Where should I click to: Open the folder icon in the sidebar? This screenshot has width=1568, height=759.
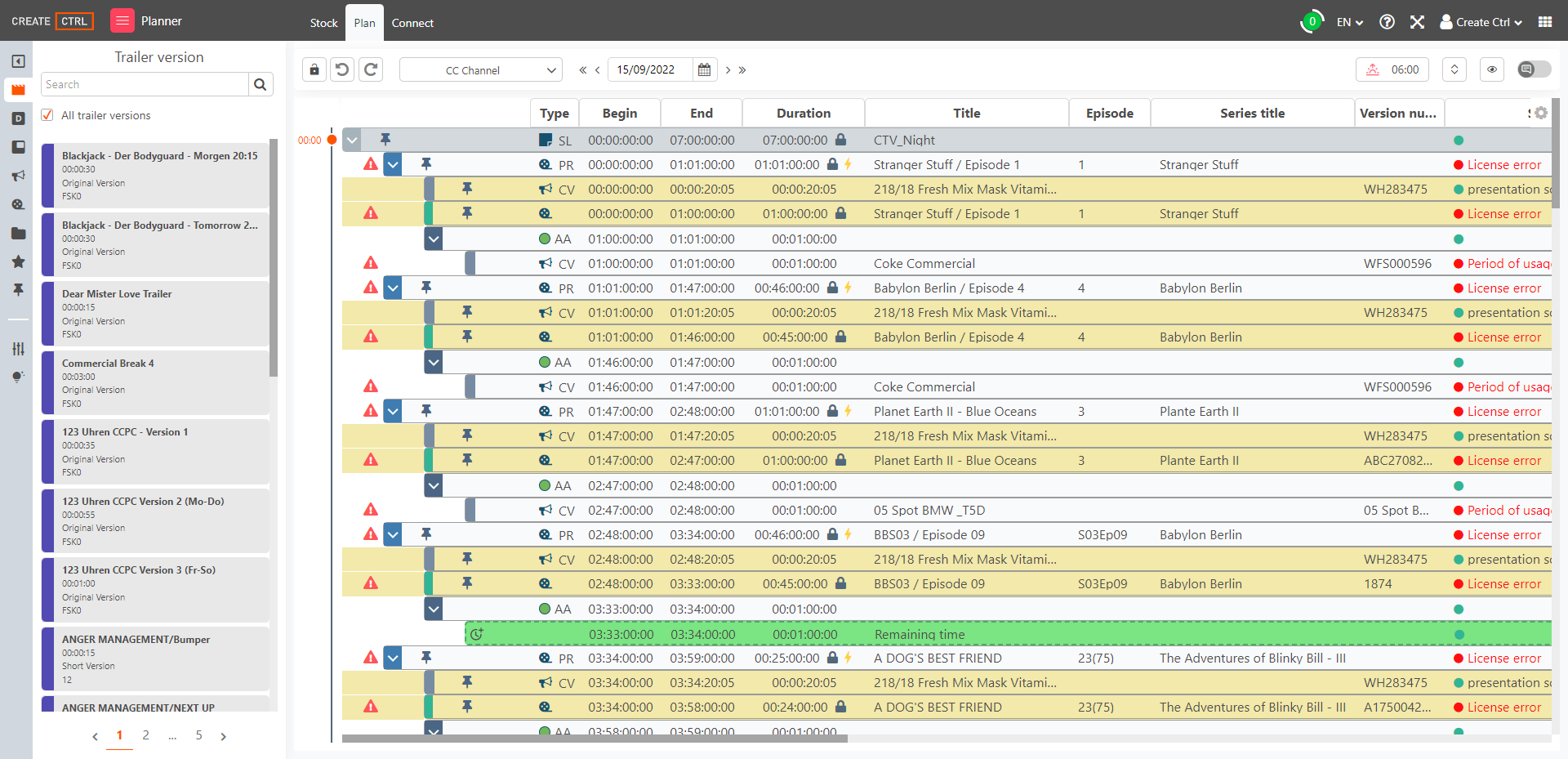(18, 233)
